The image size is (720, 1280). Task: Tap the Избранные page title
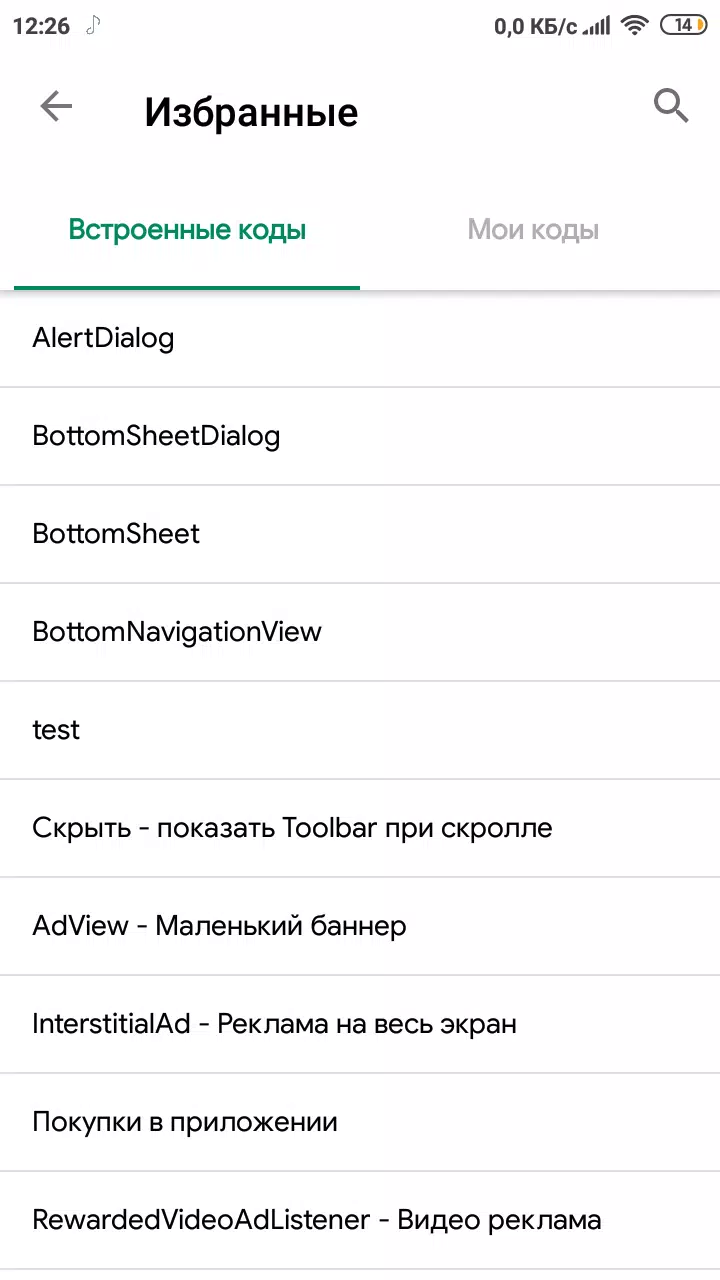click(251, 111)
